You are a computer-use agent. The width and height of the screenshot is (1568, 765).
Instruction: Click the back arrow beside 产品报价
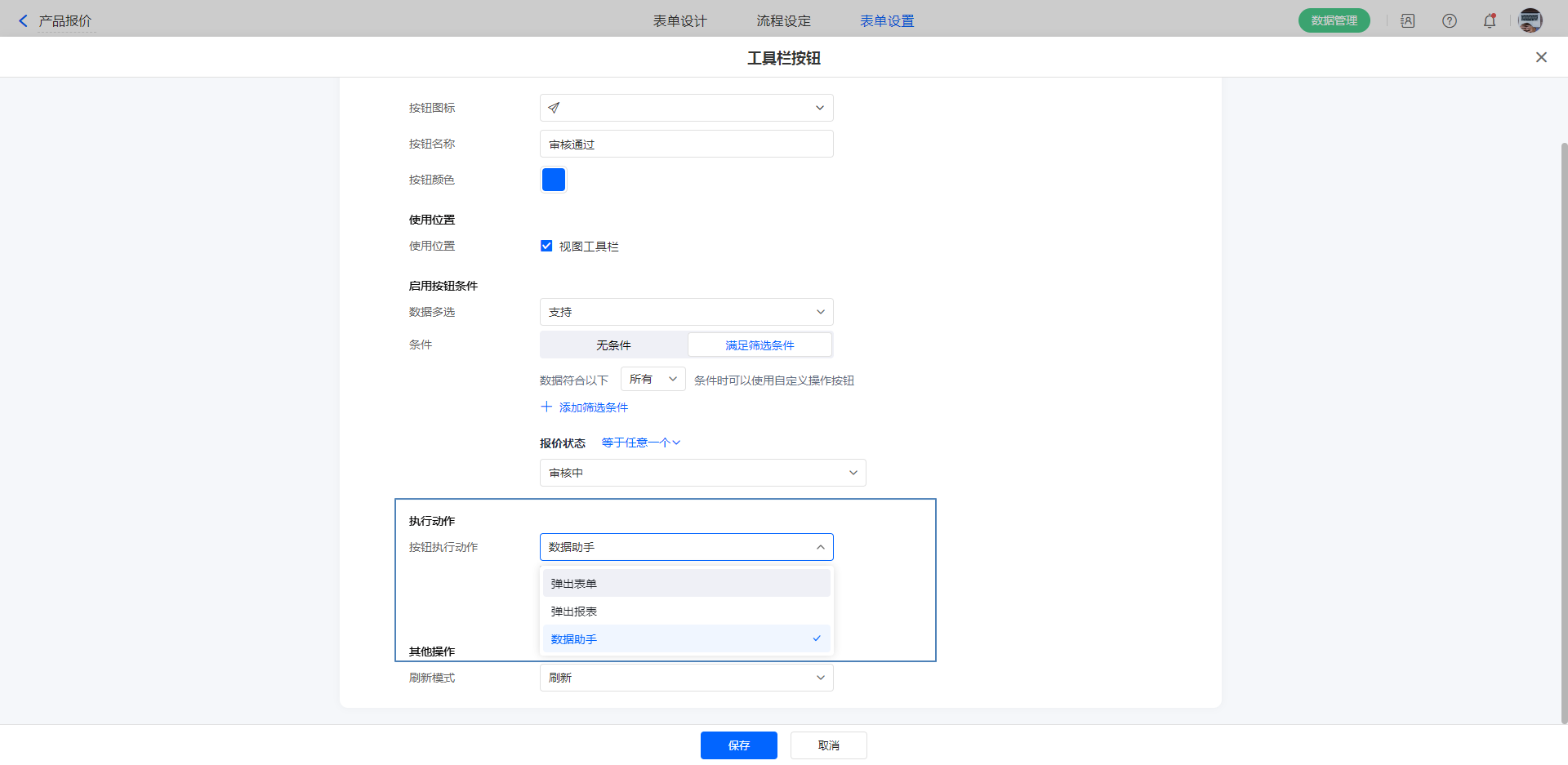(23, 21)
